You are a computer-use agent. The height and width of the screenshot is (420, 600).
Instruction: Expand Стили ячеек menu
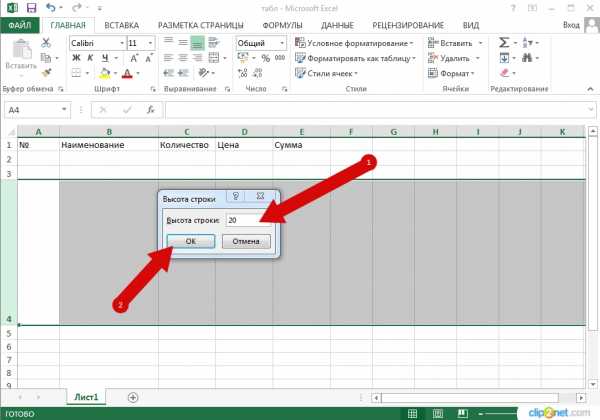pyautogui.click(x=326, y=73)
